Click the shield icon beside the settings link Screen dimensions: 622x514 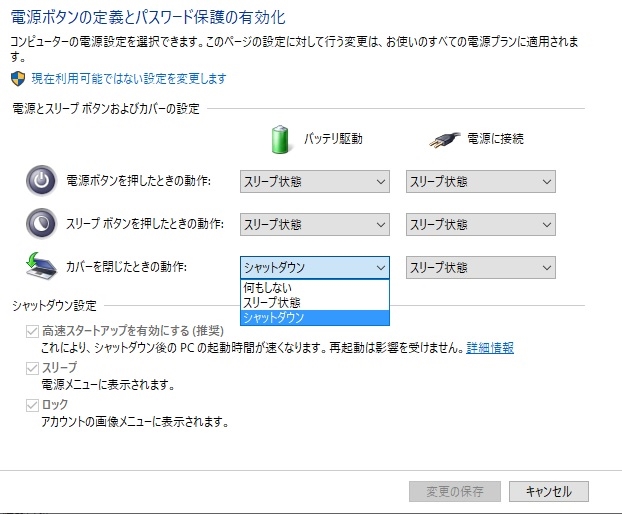tap(17, 78)
